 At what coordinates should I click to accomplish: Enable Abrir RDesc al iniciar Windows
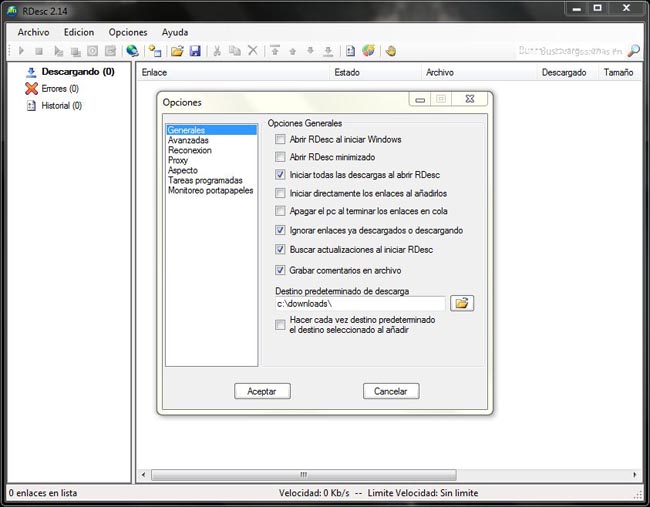tap(281, 140)
